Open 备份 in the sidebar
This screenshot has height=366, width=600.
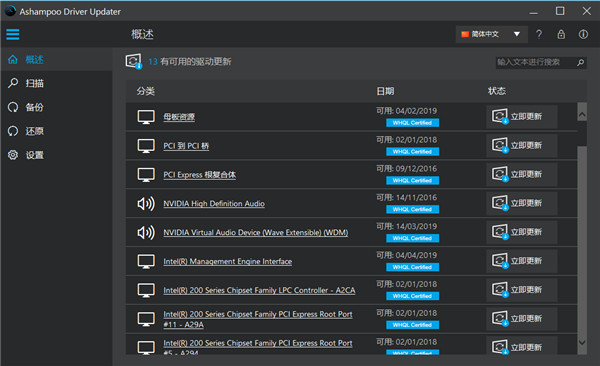pos(57,107)
